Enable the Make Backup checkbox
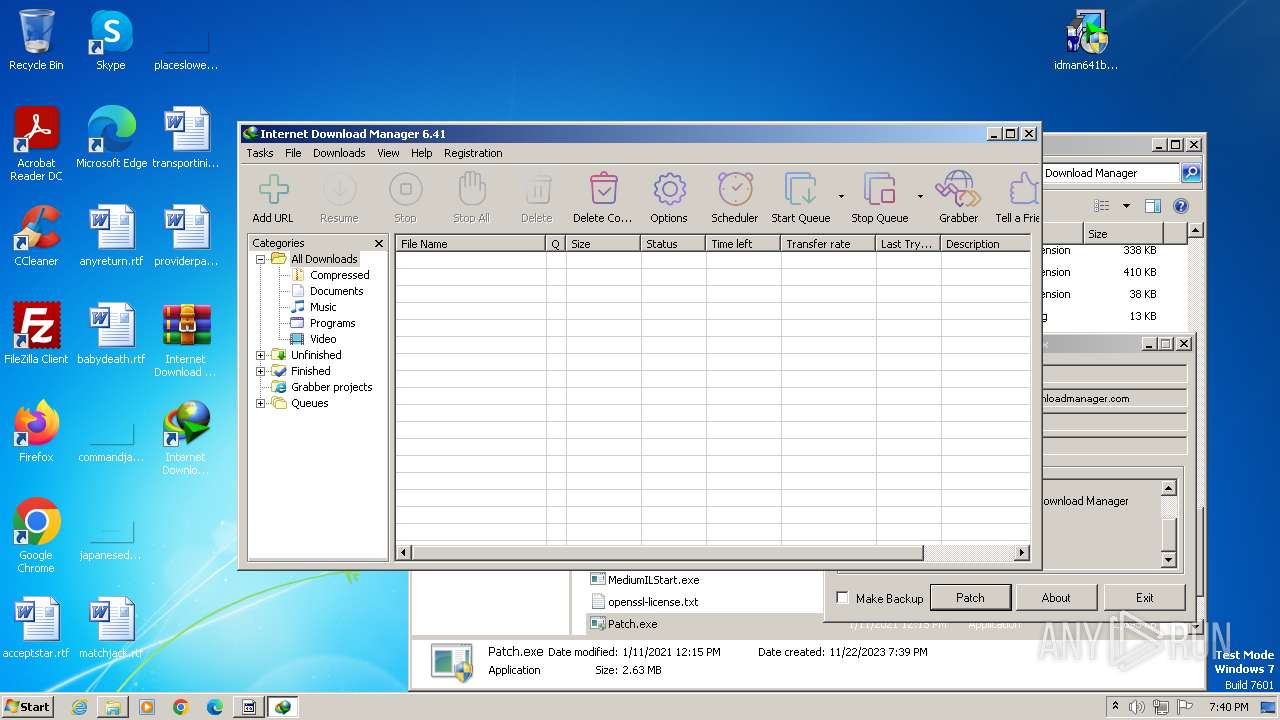The height and width of the screenshot is (720, 1280). coord(842,598)
